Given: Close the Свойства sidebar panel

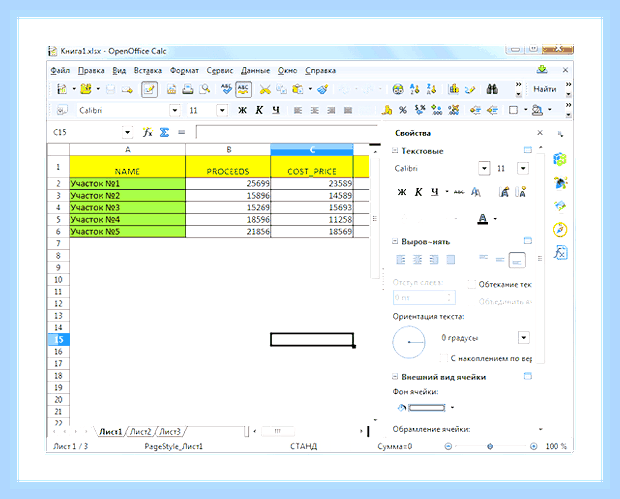Looking at the screenshot, I should (x=540, y=133).
